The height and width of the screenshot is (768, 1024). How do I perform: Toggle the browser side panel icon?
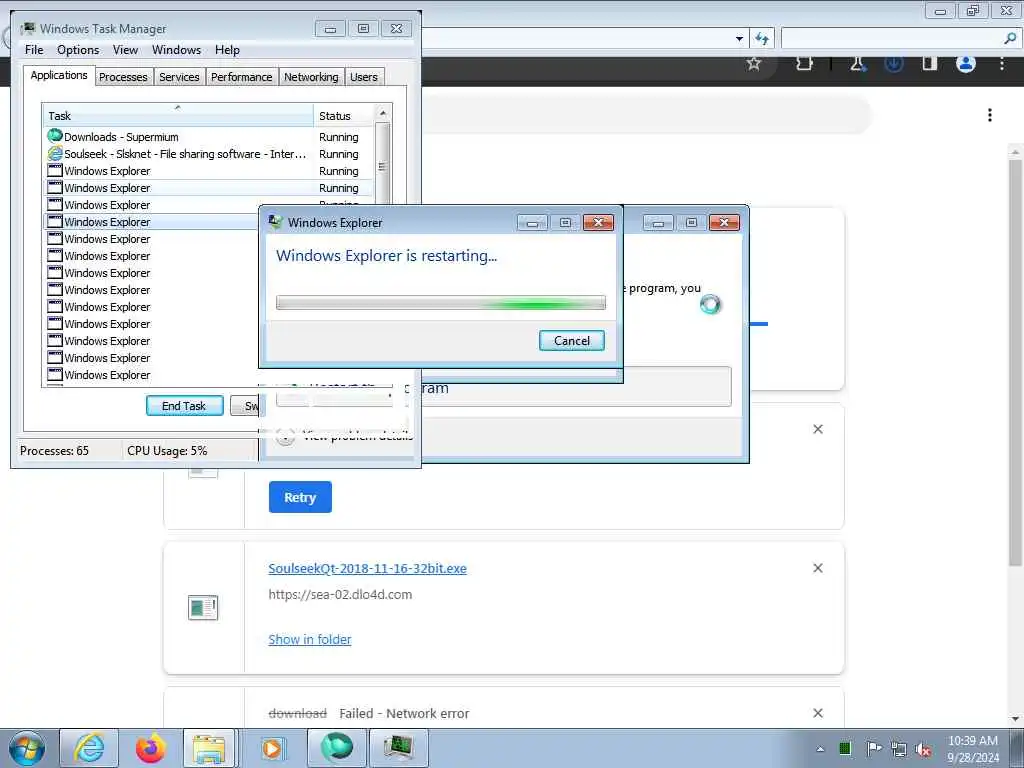930,63
